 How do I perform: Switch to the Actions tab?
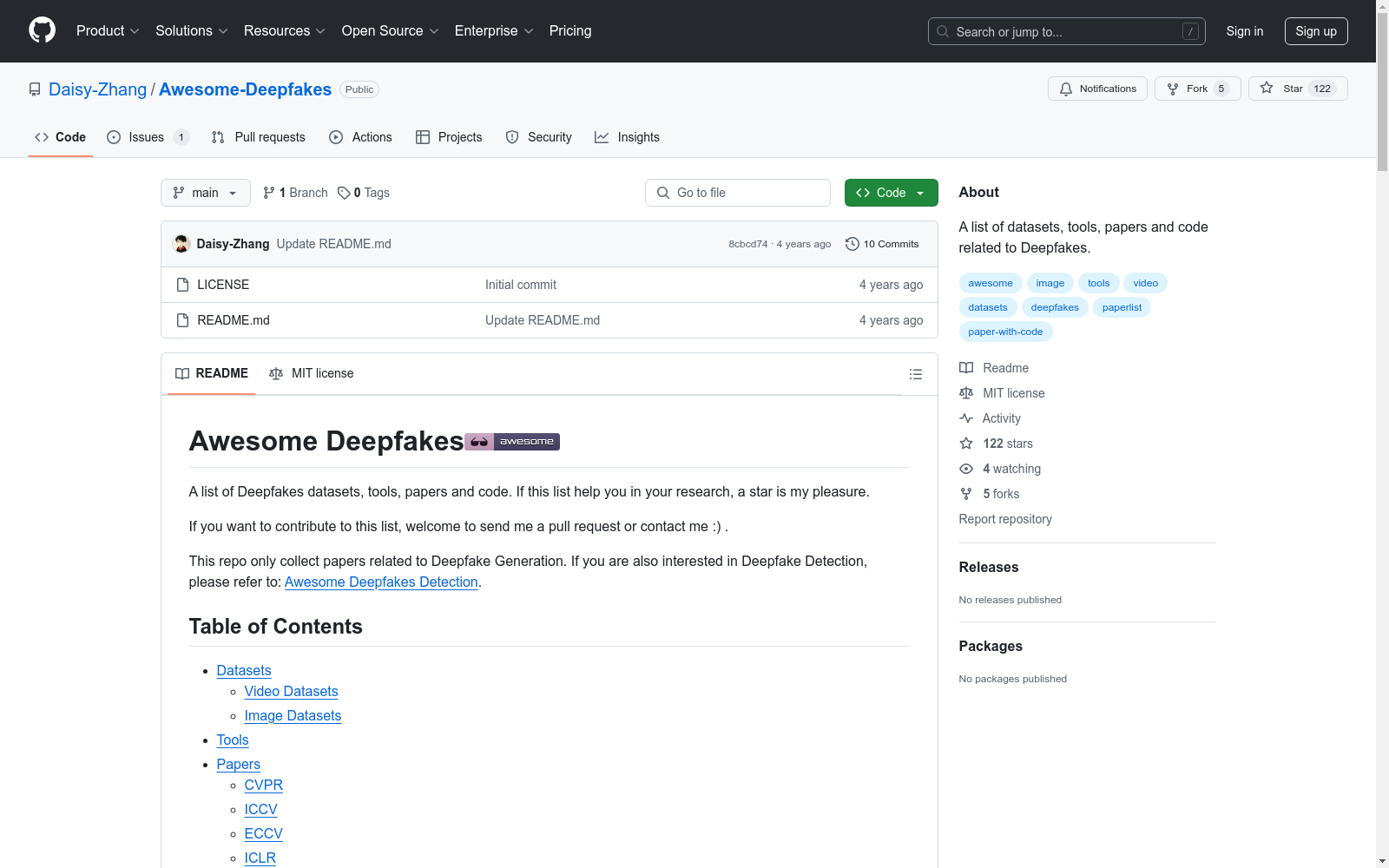(x=360, y=137)
